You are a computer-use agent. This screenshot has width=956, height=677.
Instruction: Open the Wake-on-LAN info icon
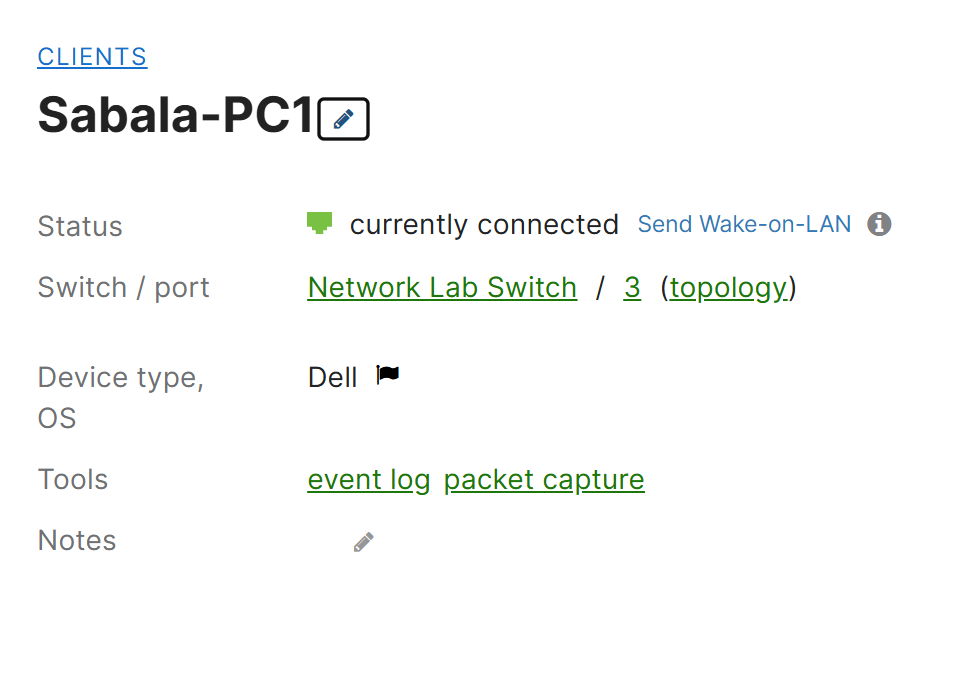pos(879,224)
